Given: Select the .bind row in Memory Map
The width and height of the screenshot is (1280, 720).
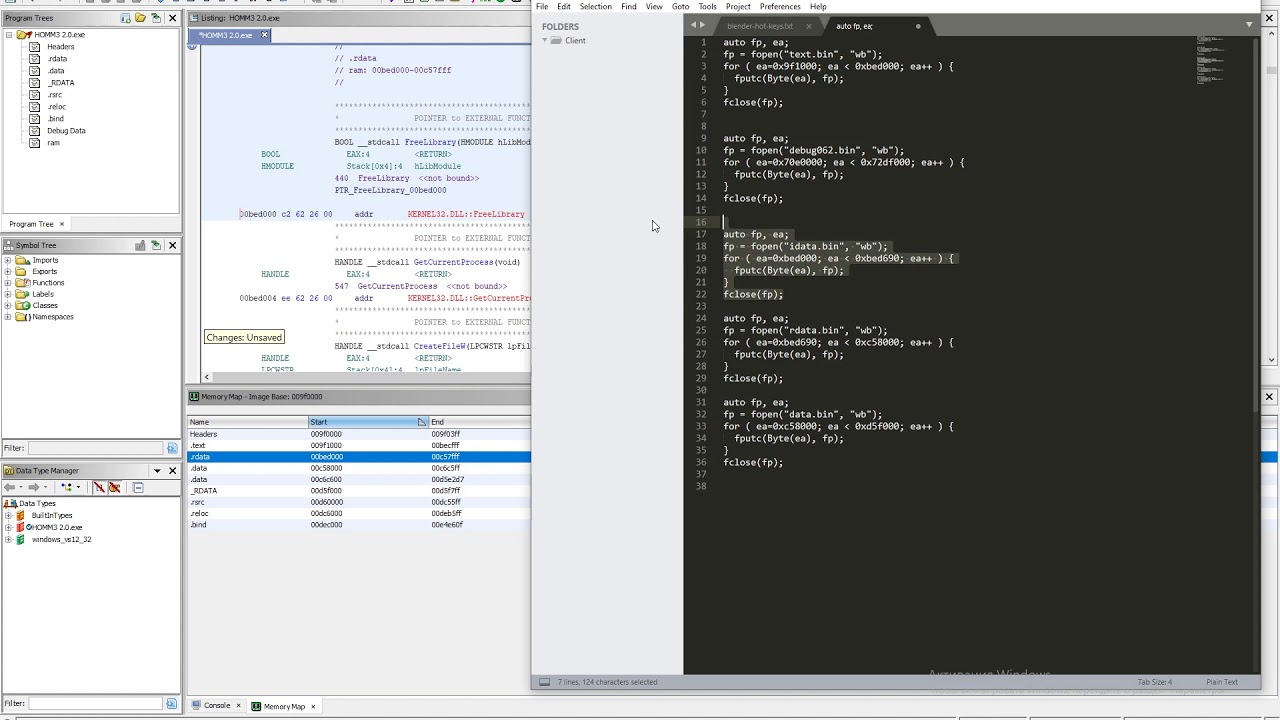Looking at the screenshot, I should [360, 524].
